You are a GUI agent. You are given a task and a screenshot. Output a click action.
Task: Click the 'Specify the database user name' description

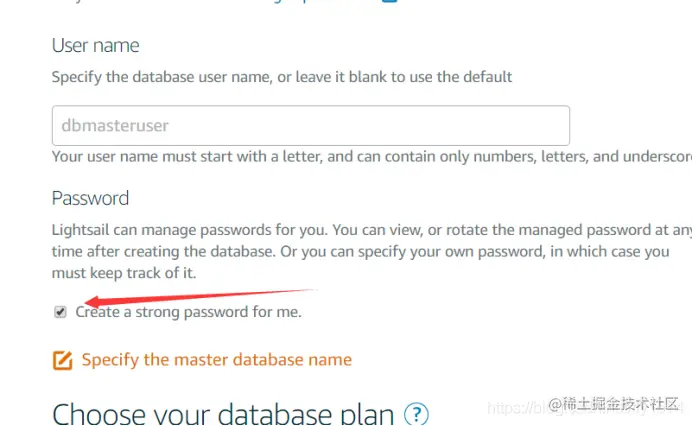coord(282,77)
